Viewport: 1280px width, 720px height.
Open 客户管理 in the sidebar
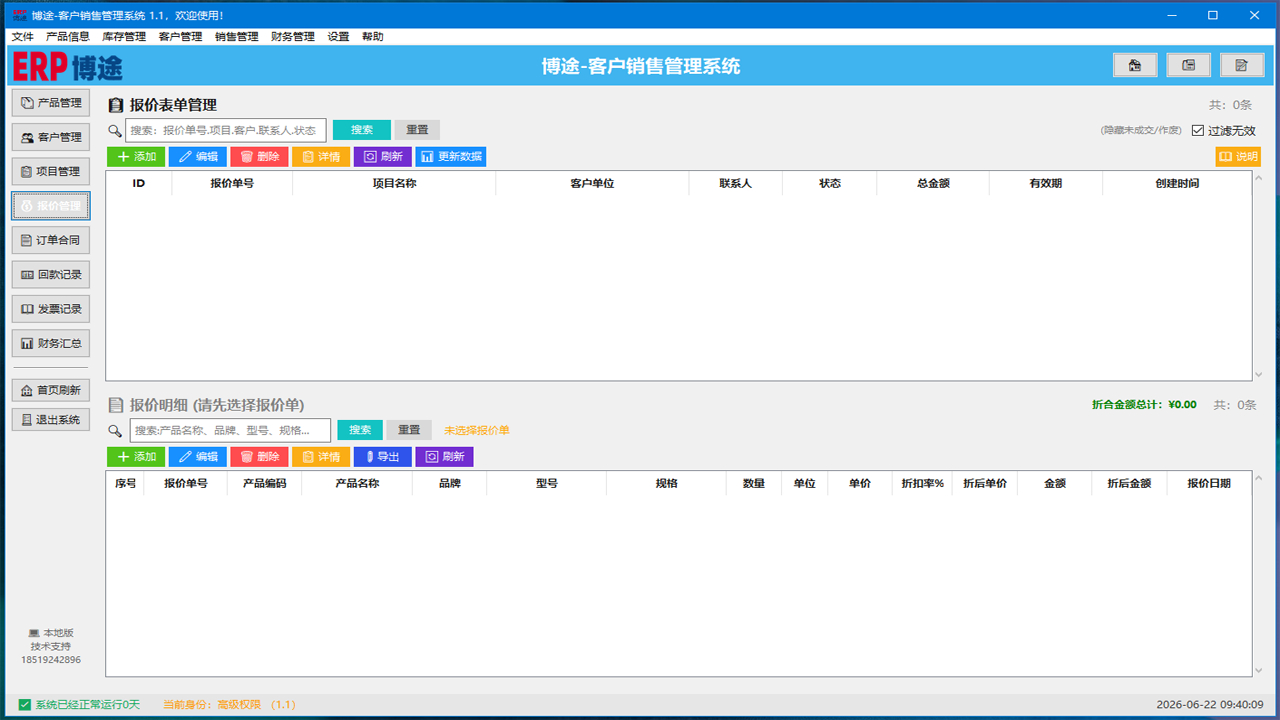(51, 137)
